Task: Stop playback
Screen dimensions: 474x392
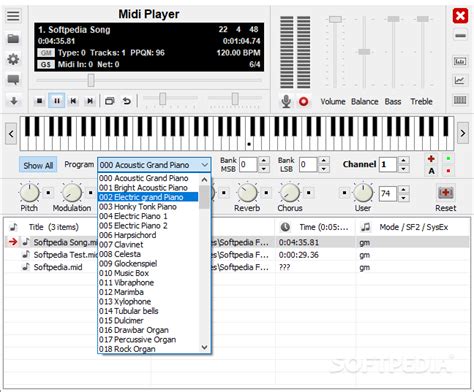Action: click(x=39, y=101)
